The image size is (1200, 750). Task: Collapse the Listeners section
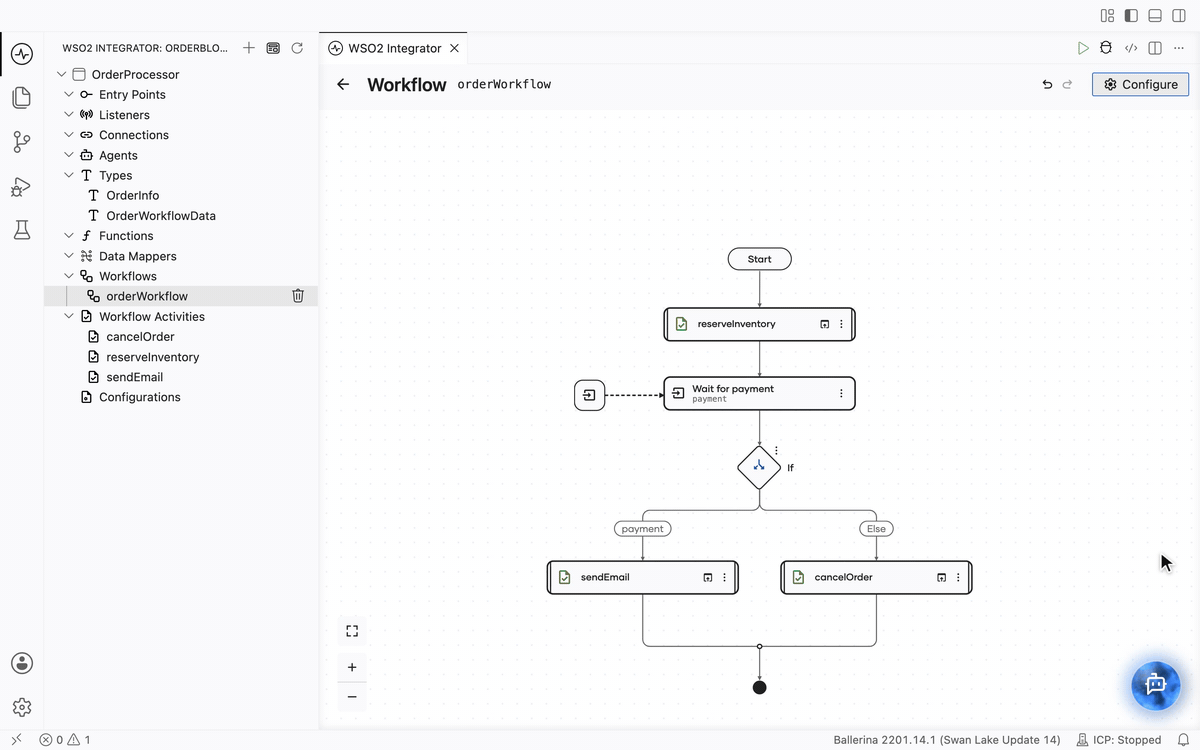69,115
